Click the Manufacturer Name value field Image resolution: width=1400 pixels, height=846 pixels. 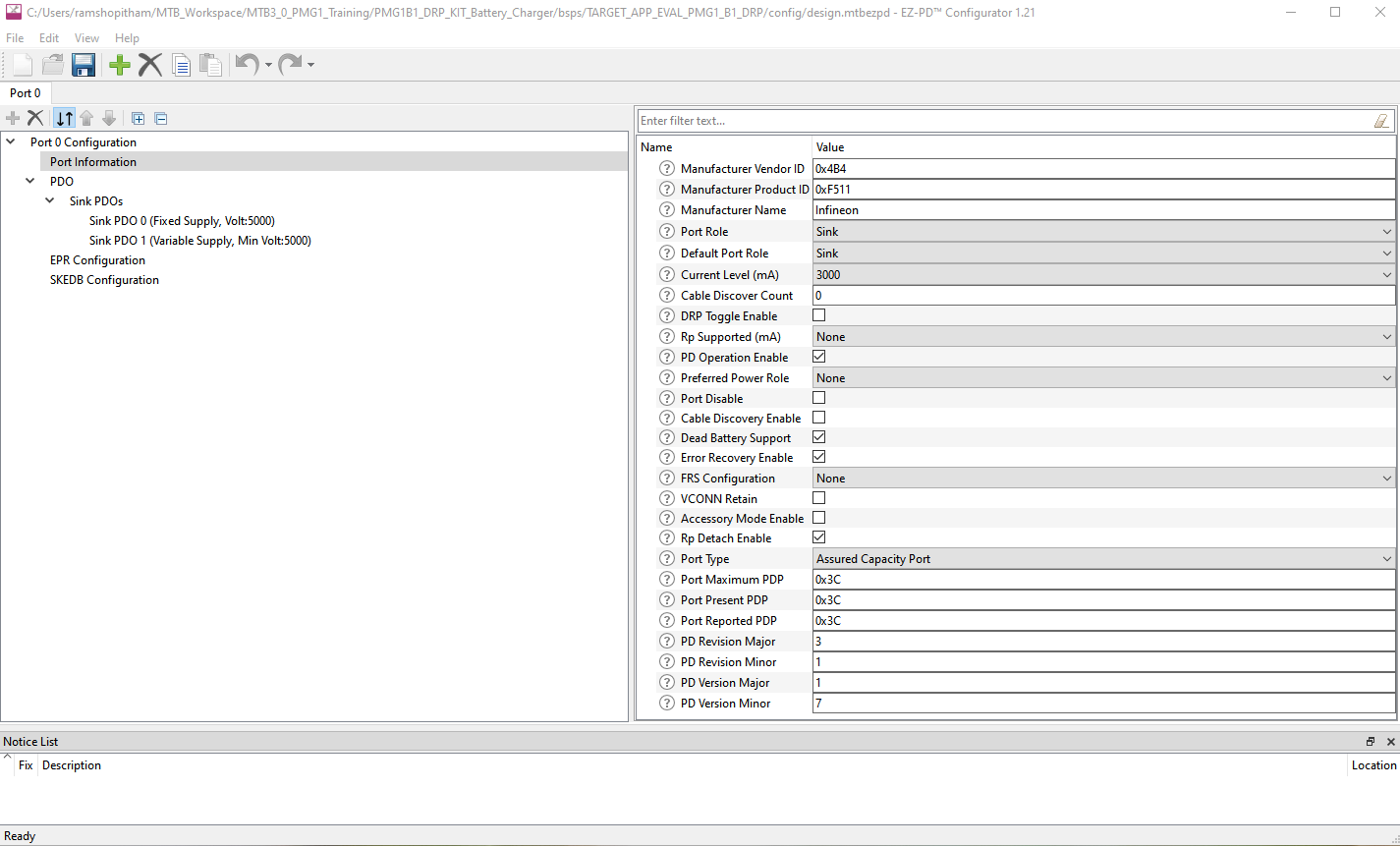pyautogui.click(x=1104, y=210)
